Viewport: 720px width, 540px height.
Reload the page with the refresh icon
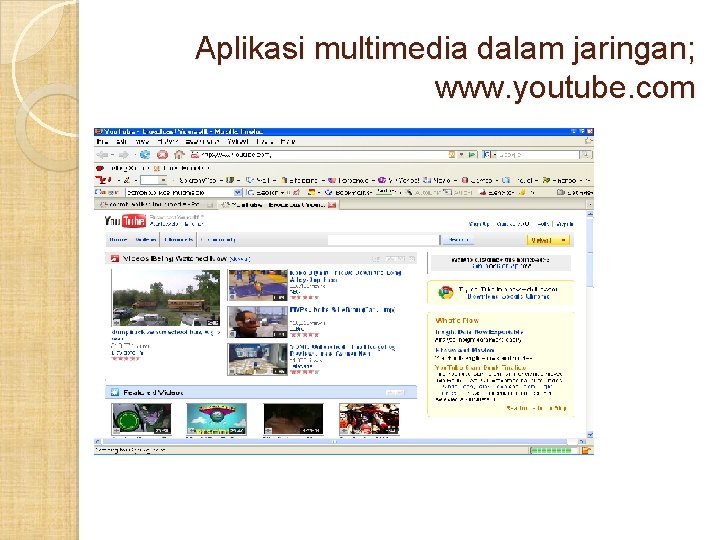(x=145, y=155)
